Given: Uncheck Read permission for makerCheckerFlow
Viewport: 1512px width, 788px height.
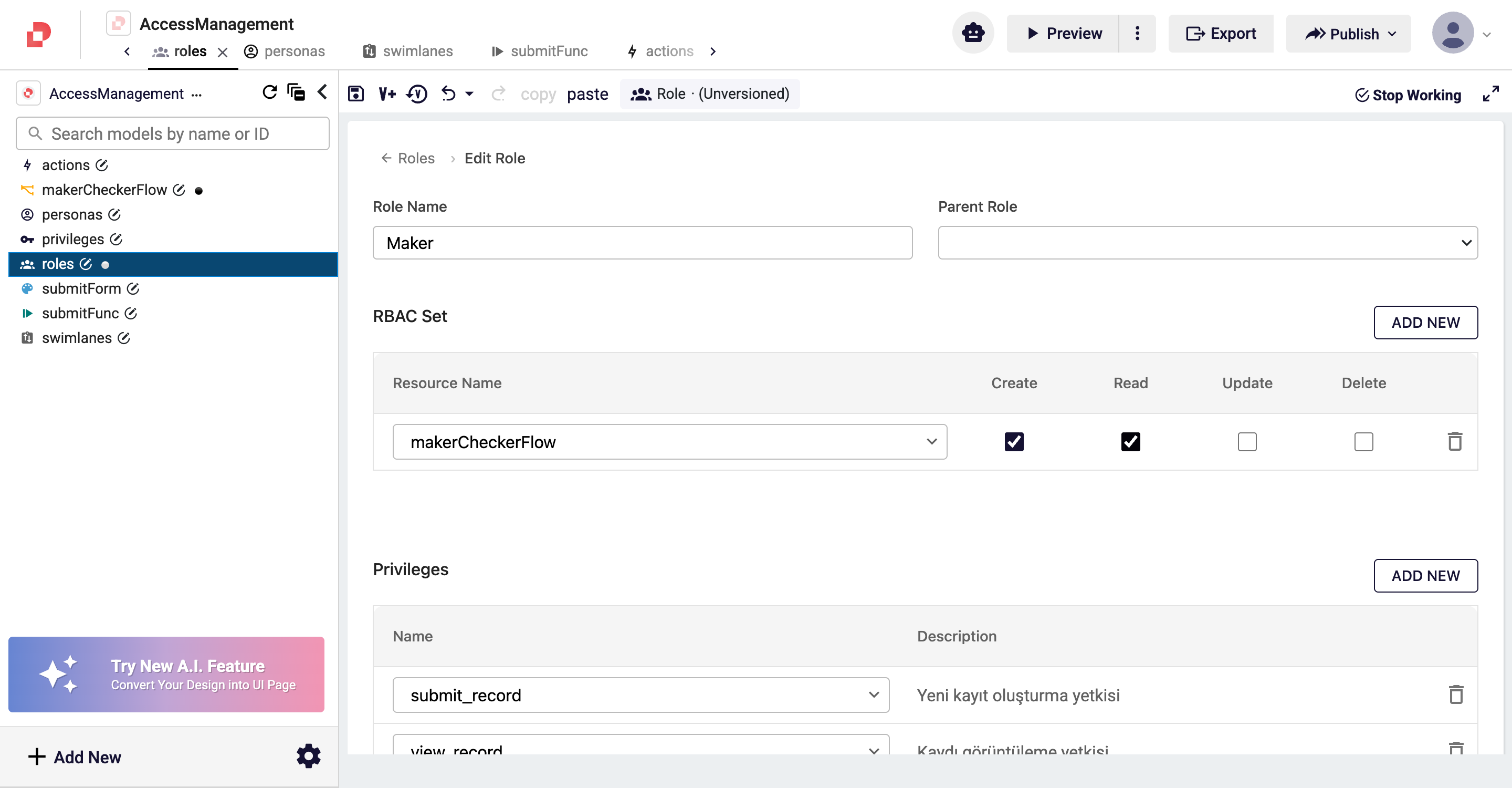Looking at the screenshot, I should click(x=1130, y=442).
